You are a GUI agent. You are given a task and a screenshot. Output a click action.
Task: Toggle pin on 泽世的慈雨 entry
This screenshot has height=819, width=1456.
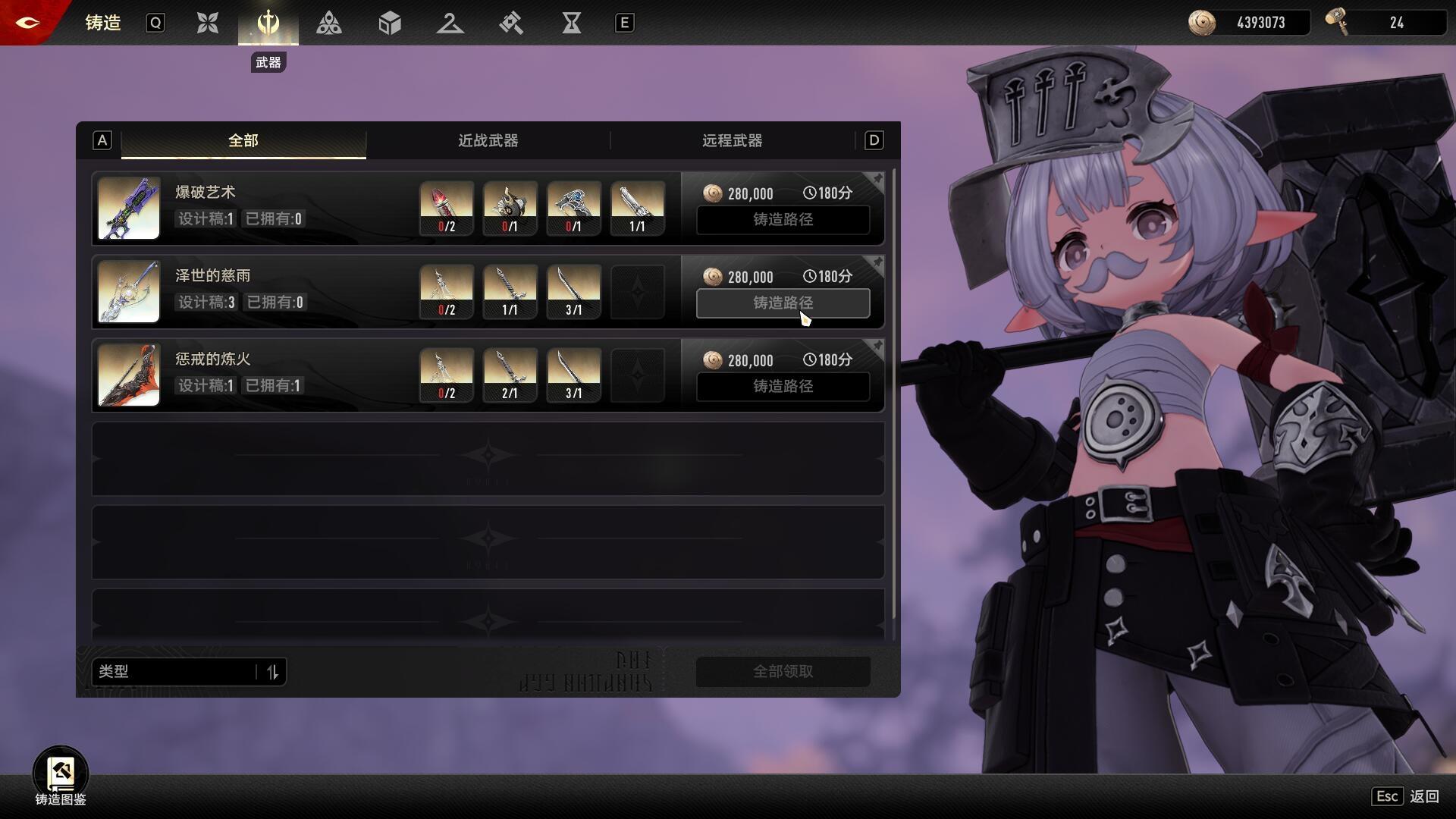pos(877,263)
